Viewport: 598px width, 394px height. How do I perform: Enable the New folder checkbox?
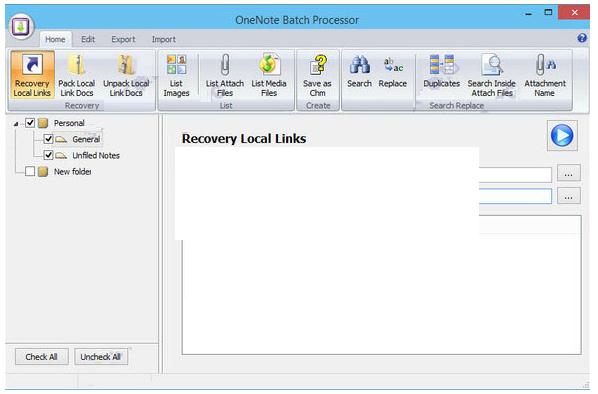click(x=30, y=172)
